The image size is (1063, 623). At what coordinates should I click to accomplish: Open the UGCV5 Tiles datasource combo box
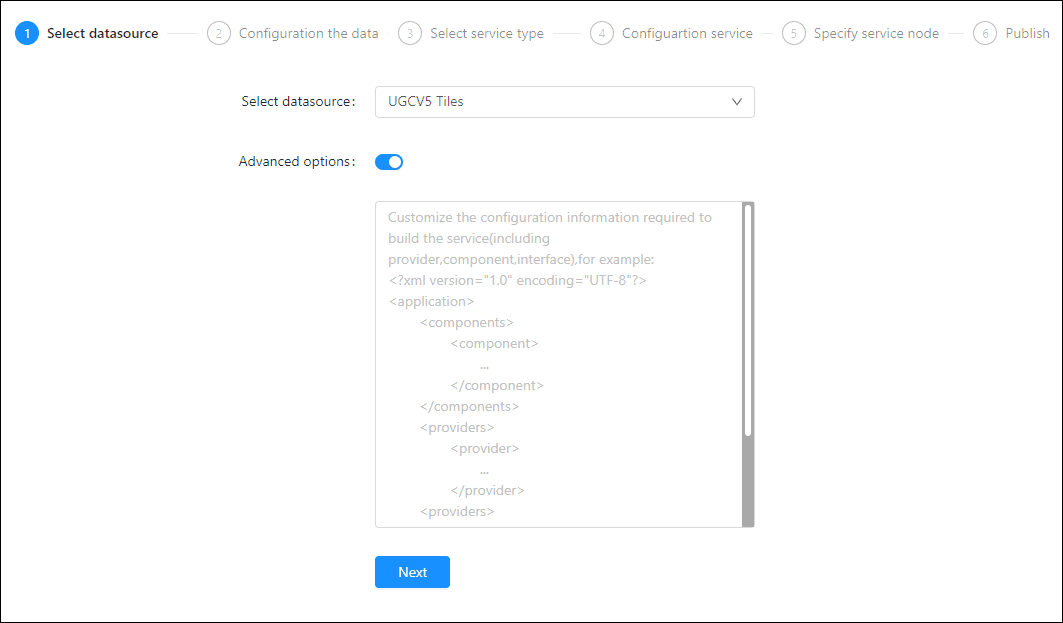tap(550, 102)
